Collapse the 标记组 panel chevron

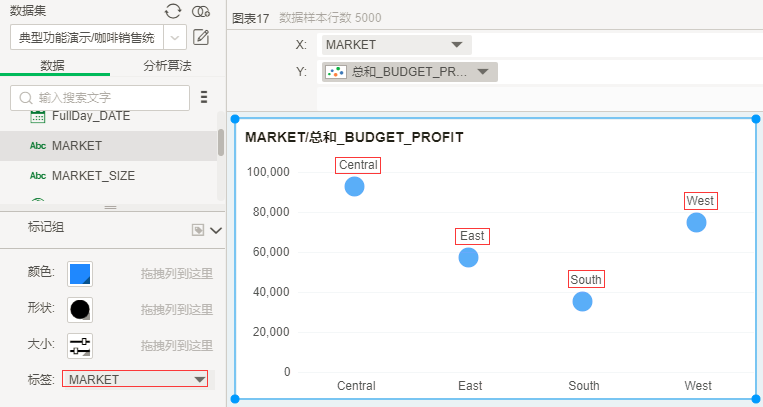(216, 230)
